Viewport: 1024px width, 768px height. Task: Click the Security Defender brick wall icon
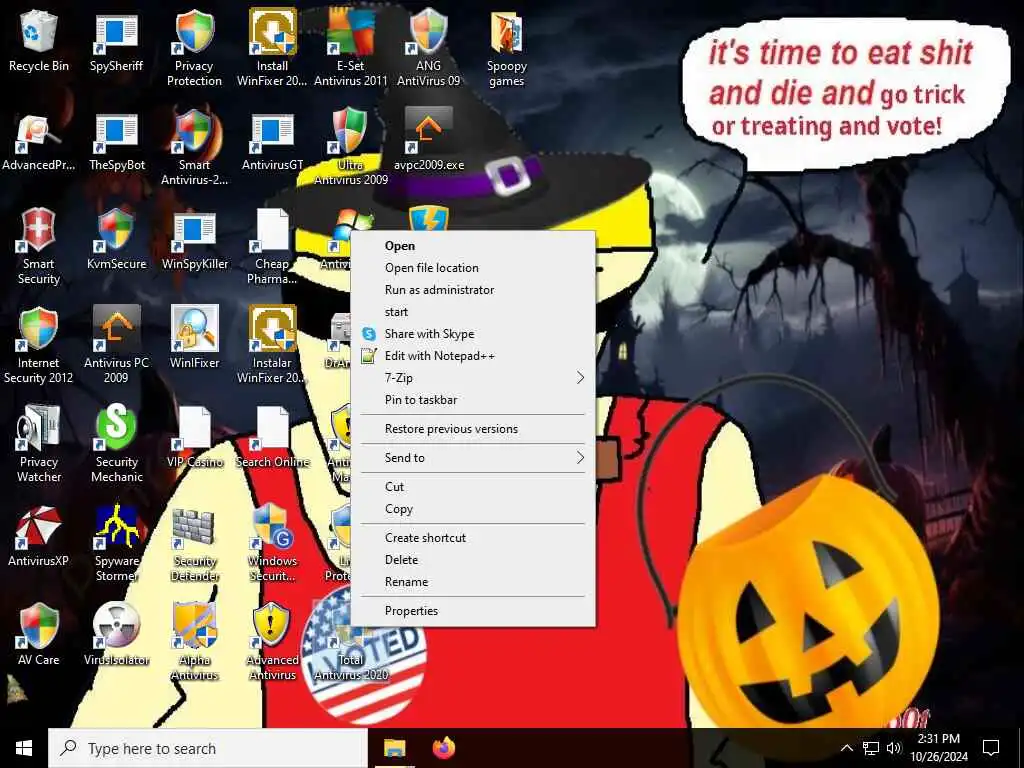pyautogui.click(x=194, y=526)
